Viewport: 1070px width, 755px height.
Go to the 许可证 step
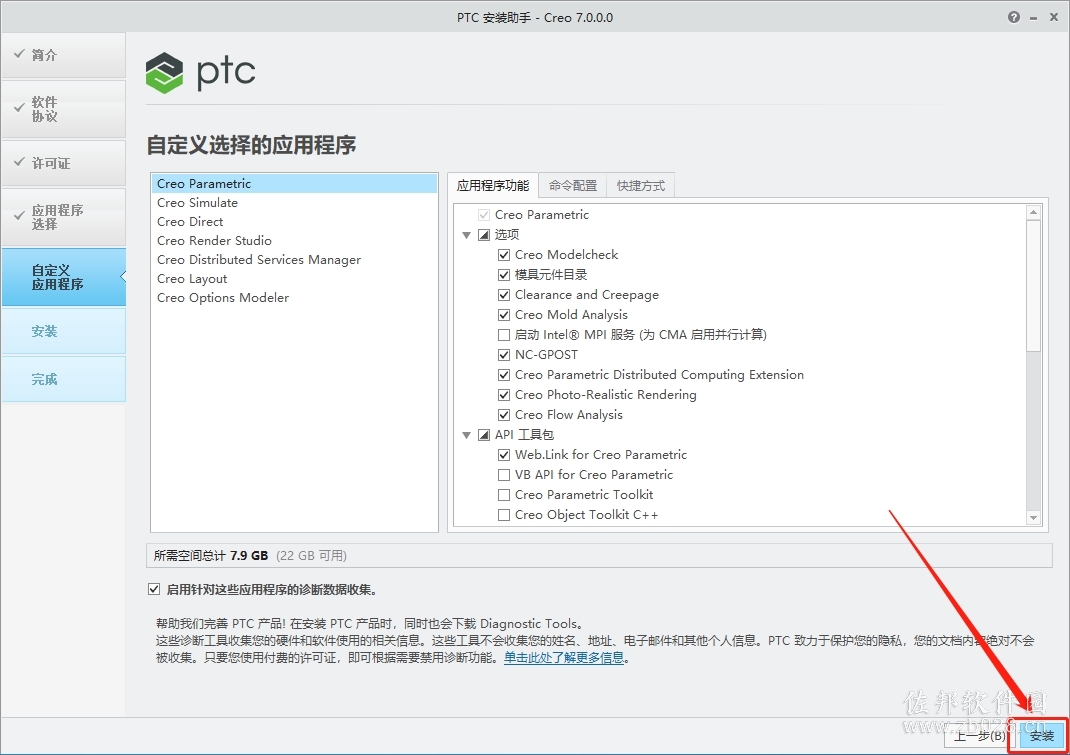pos(63,163)
